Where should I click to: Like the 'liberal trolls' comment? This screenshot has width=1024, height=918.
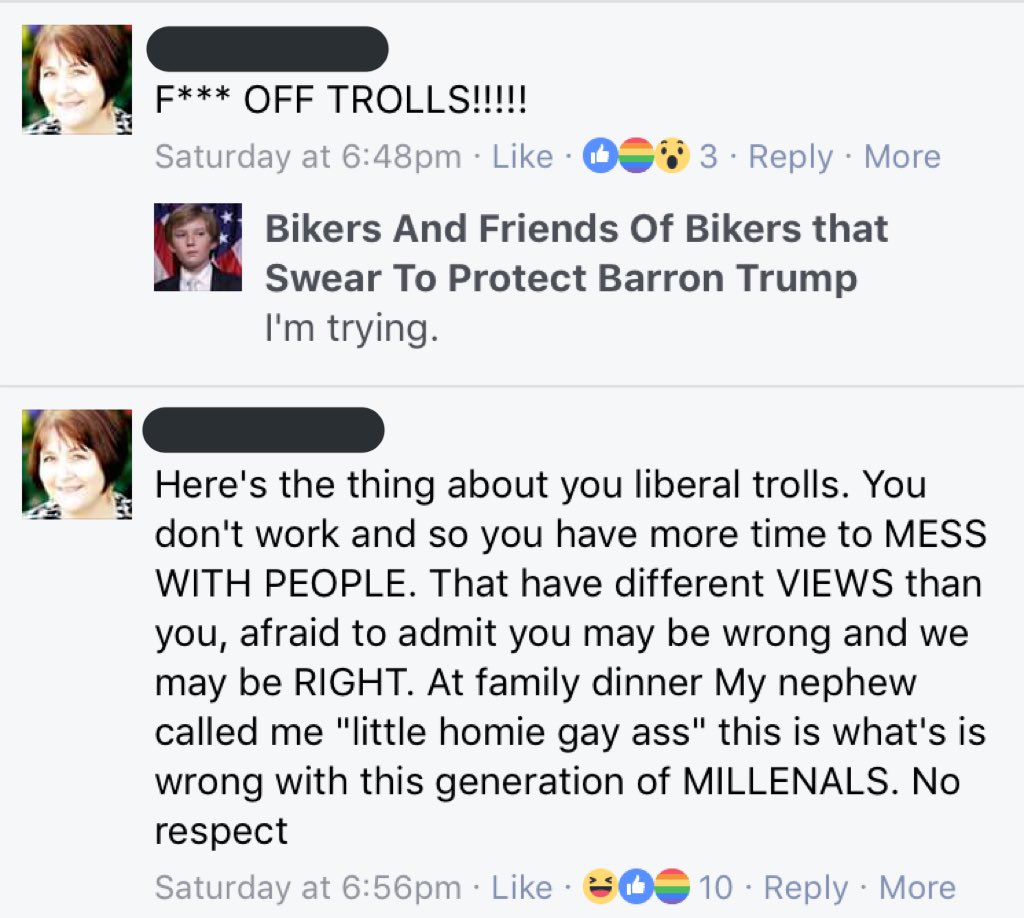click(522, 887)
